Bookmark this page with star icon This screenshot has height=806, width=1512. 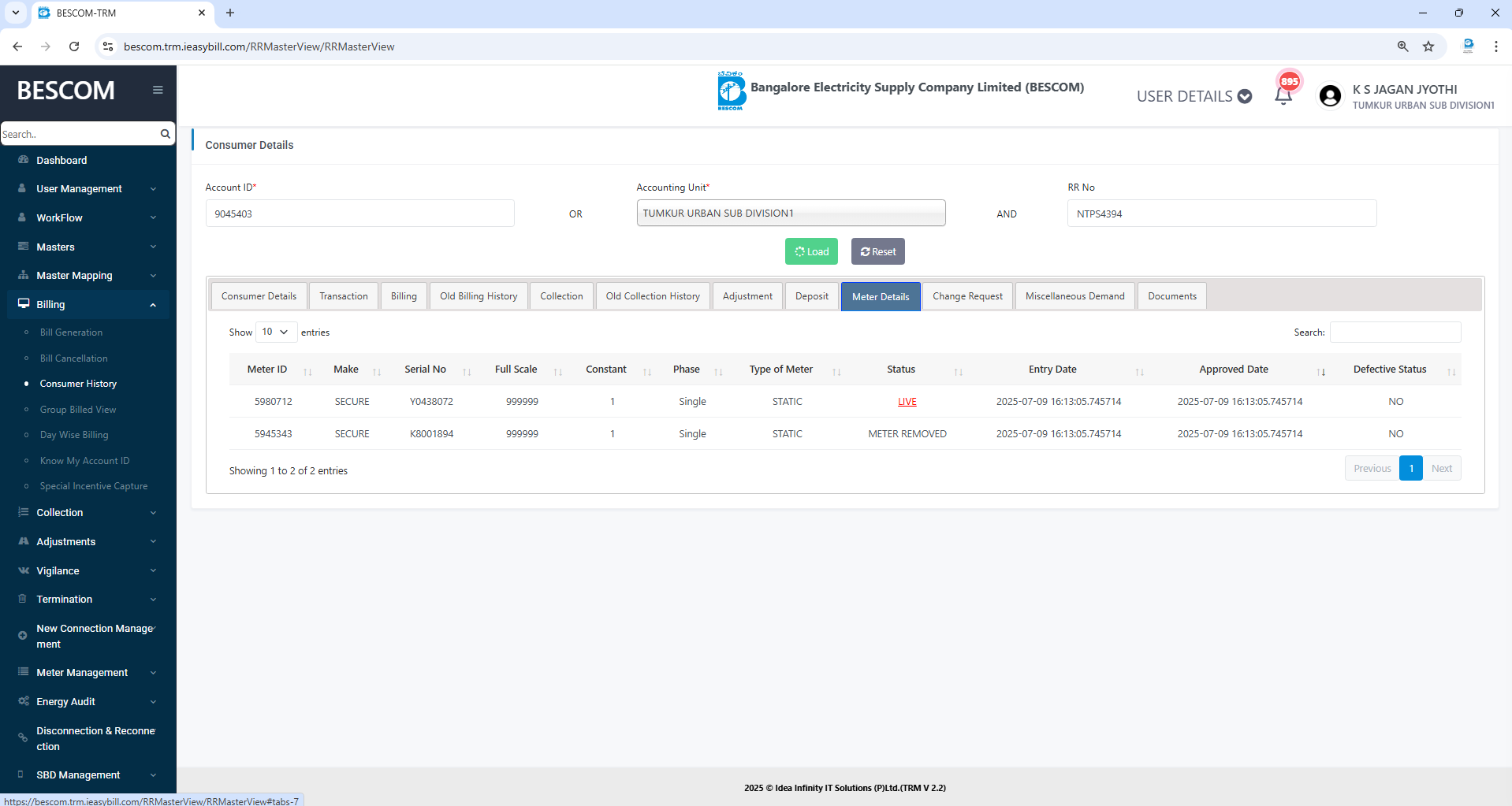(1428, 46)
